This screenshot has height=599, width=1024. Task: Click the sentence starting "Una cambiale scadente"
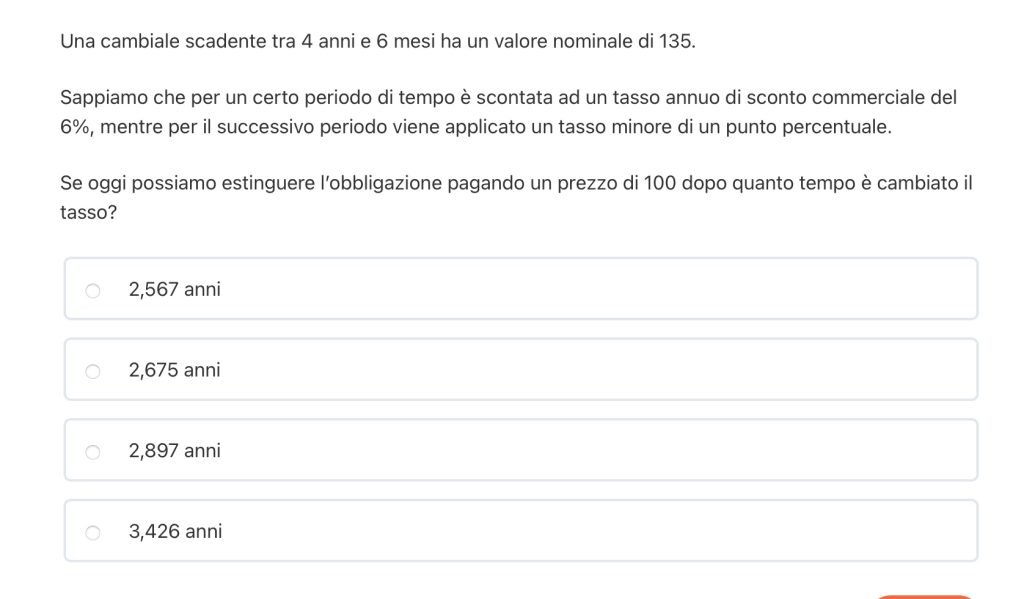[x=377, y=42]
